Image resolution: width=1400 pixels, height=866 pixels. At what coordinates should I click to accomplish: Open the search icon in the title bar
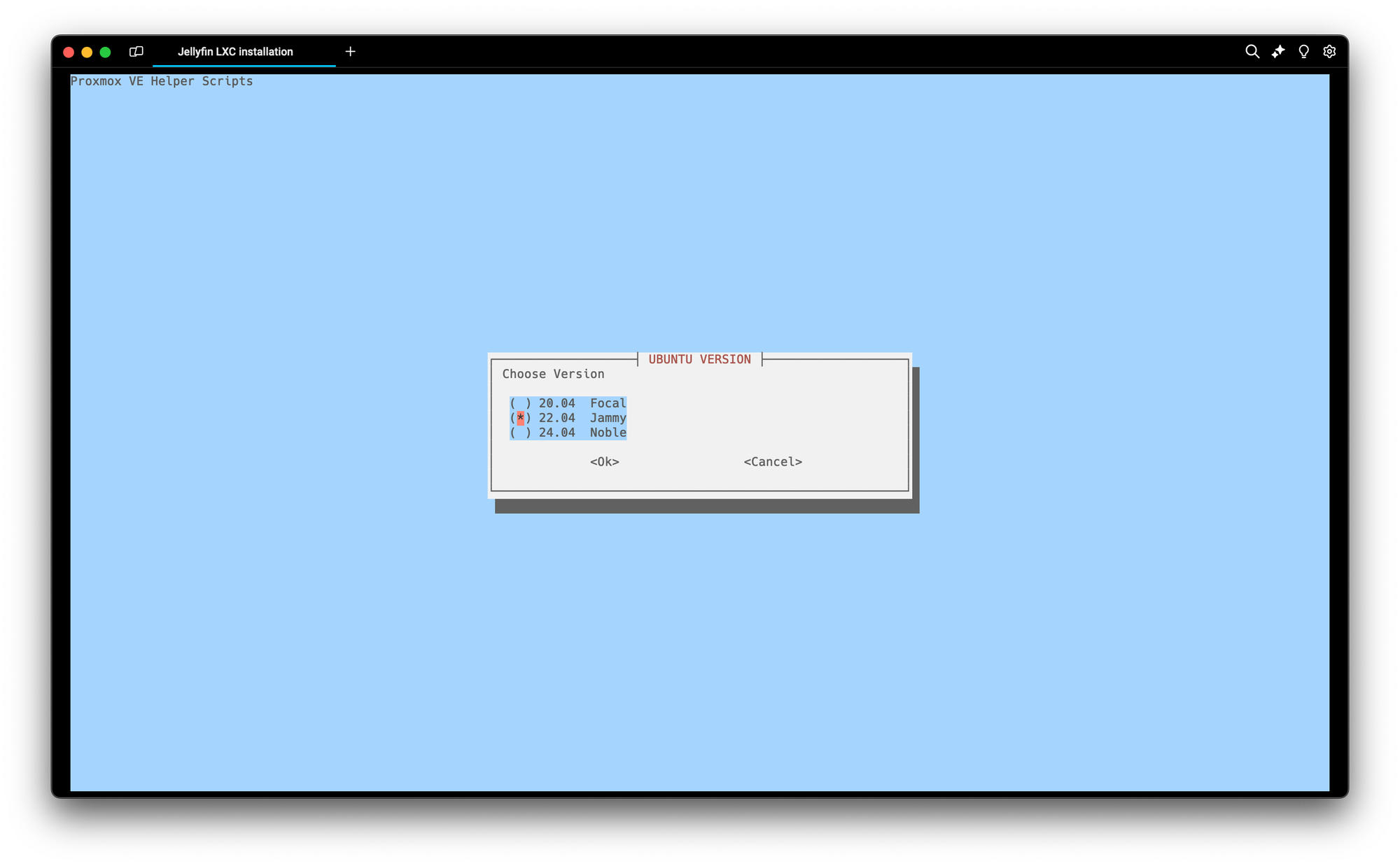point(1252,52)
